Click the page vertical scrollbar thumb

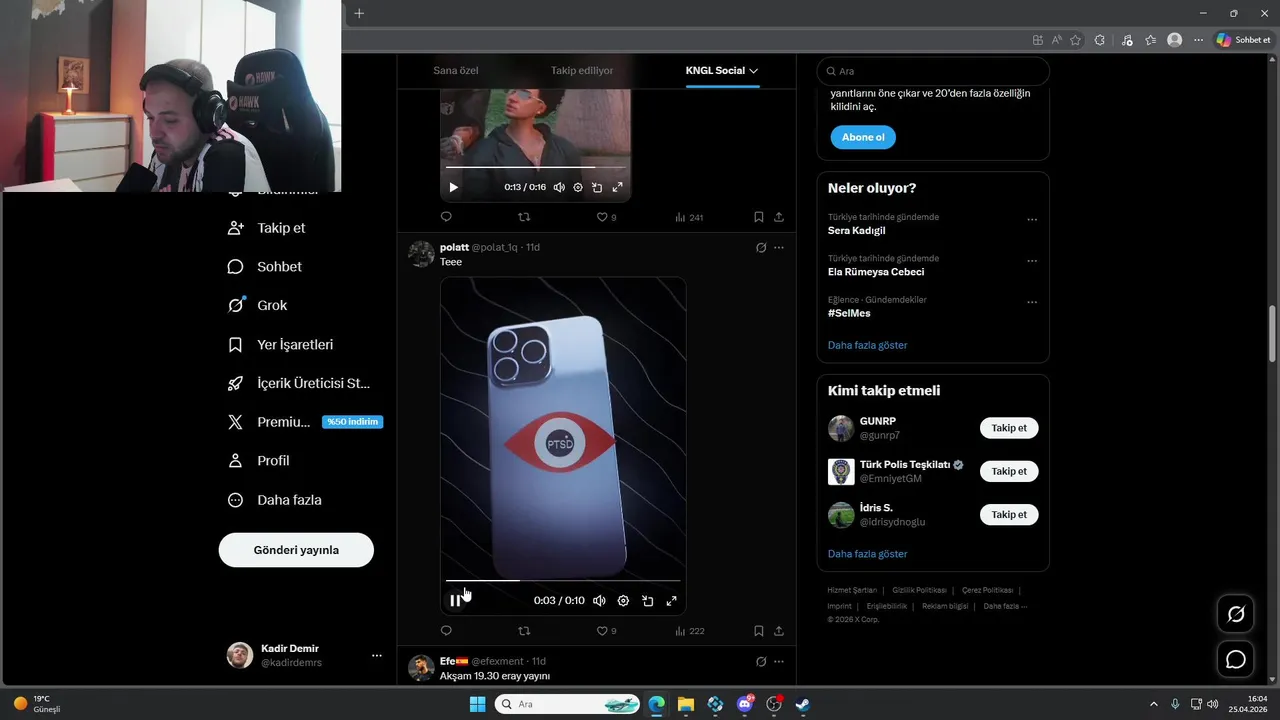1273,335
